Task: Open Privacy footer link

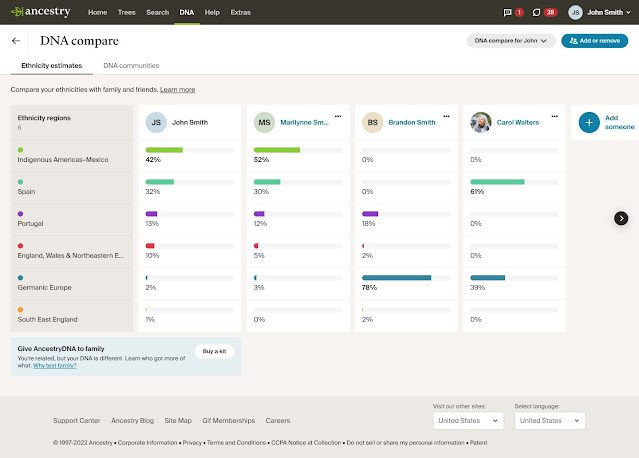Action: point(192,443)
